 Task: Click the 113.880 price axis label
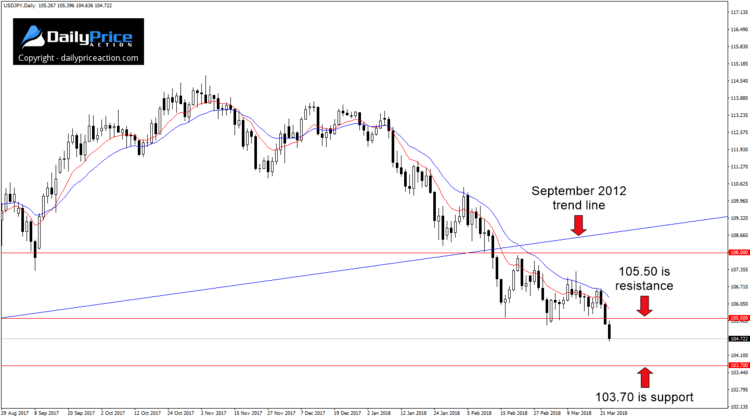coord(739,98)
